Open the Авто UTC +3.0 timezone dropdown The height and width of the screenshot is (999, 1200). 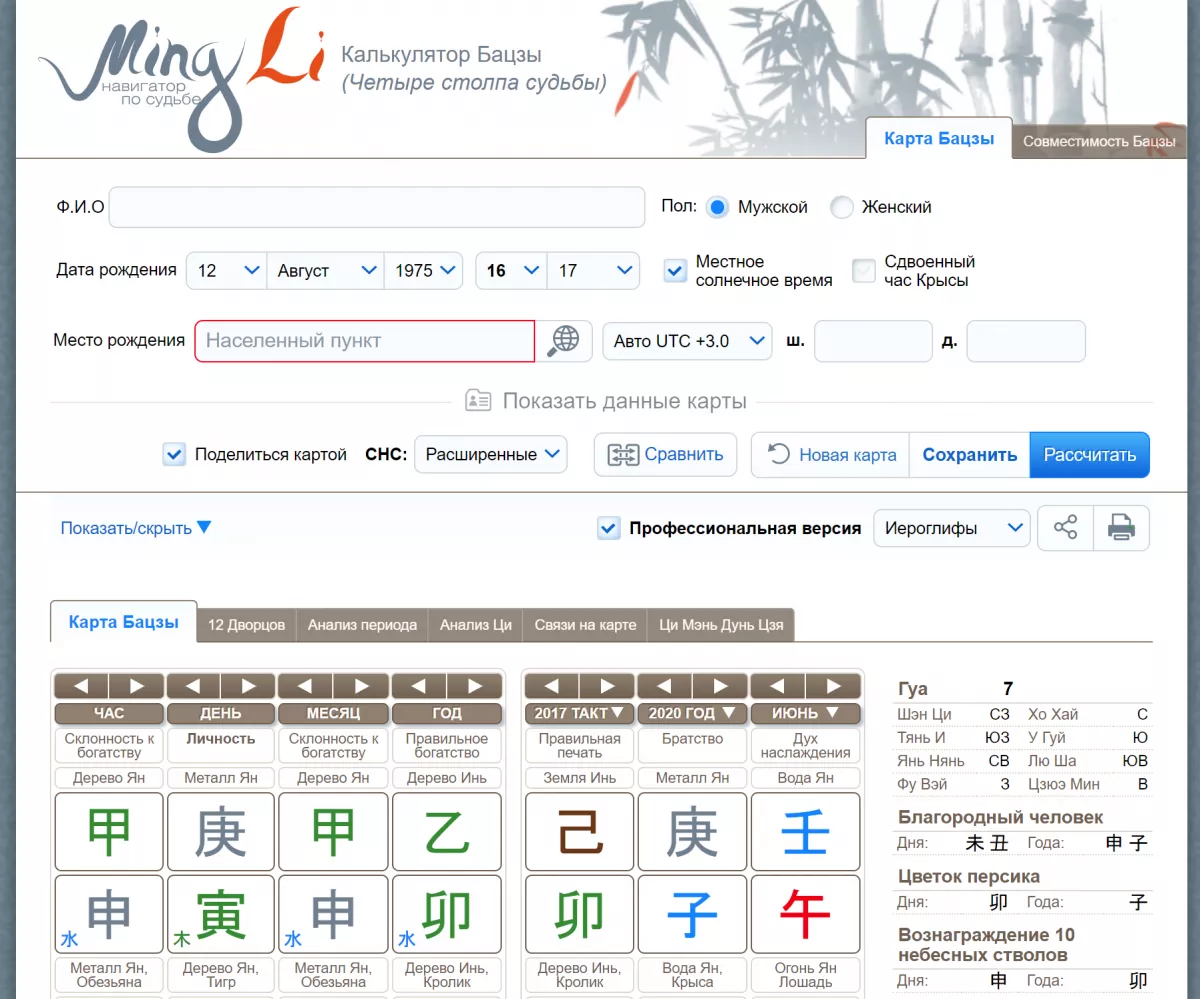687,341
